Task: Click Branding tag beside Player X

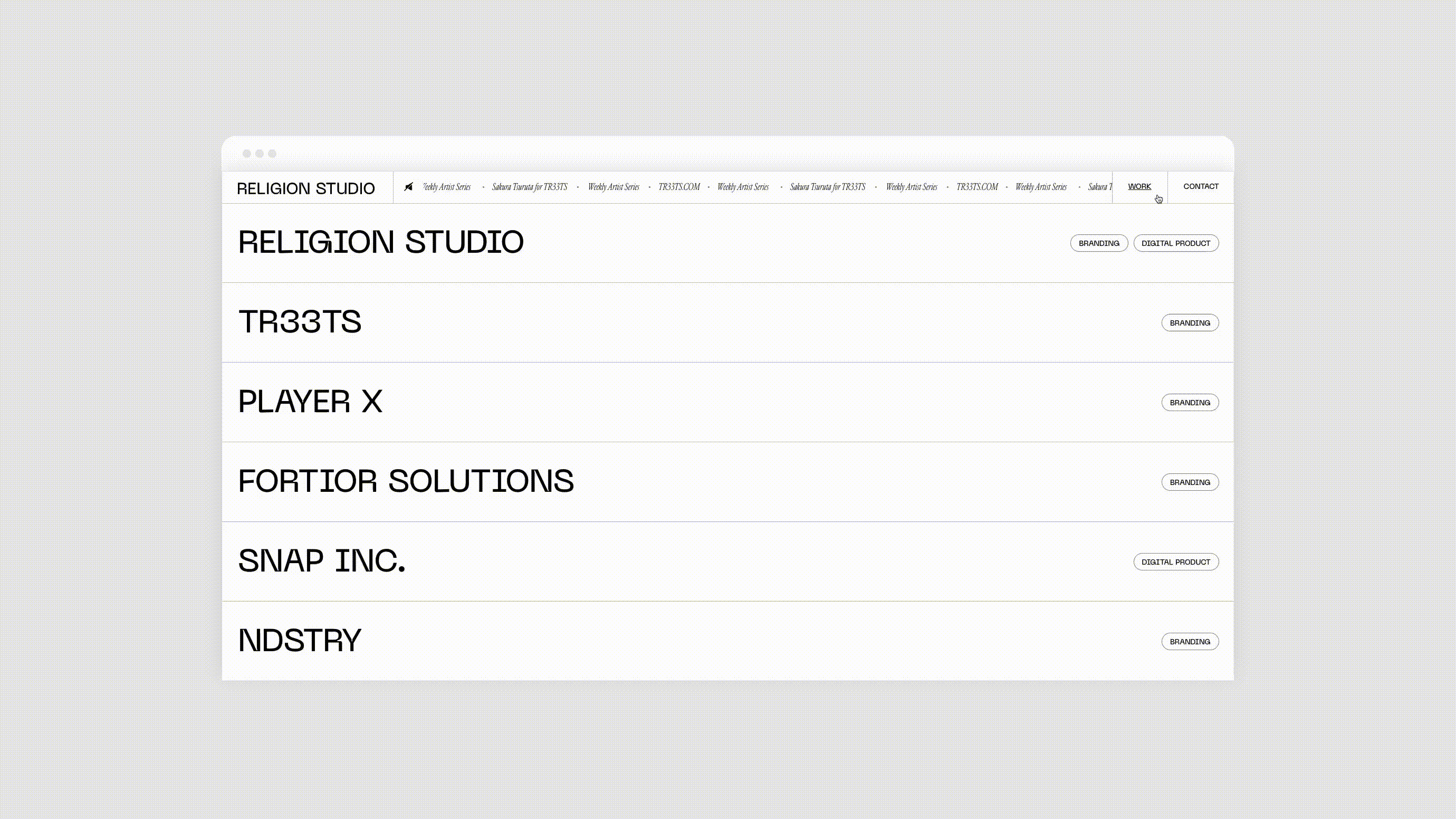Action: pyautogui.click(x=1189, y=403)
